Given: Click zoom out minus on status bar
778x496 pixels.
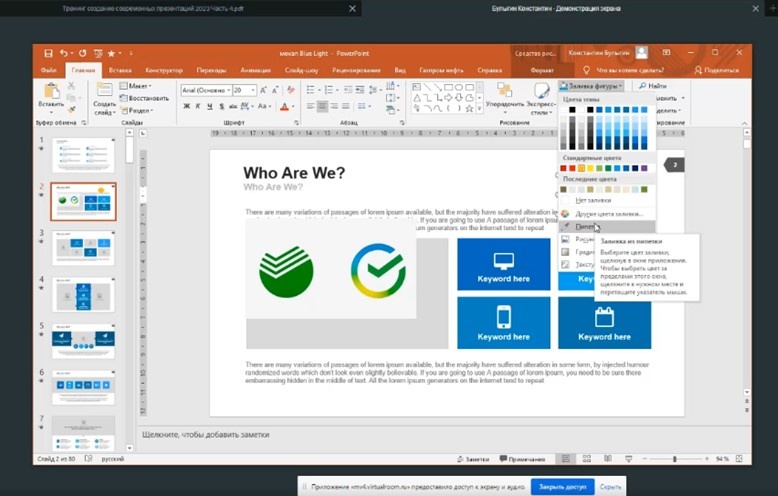Looking at the screenshot, I should 645,459.
